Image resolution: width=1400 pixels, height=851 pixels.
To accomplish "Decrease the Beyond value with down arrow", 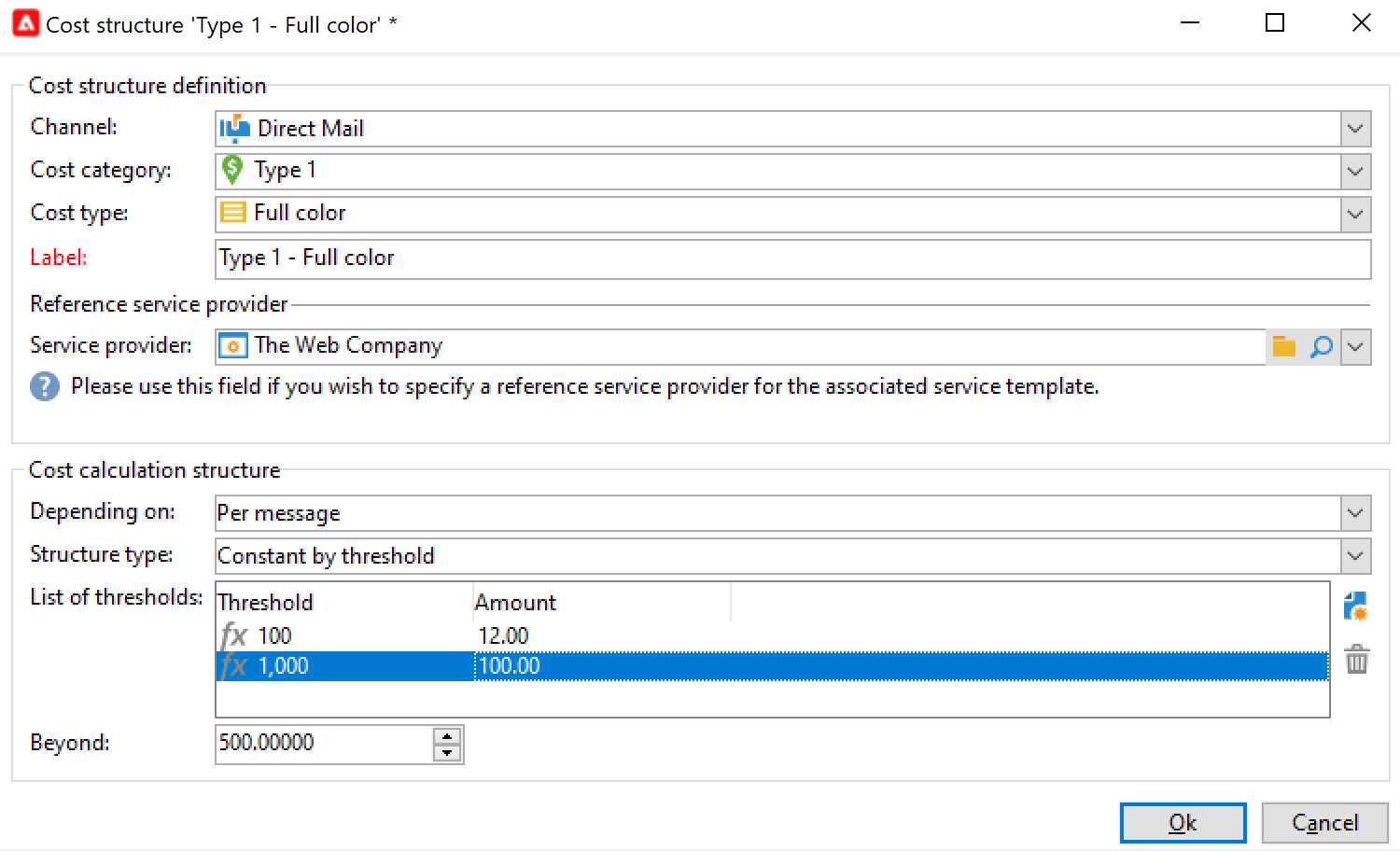I will tap(448, 752).
